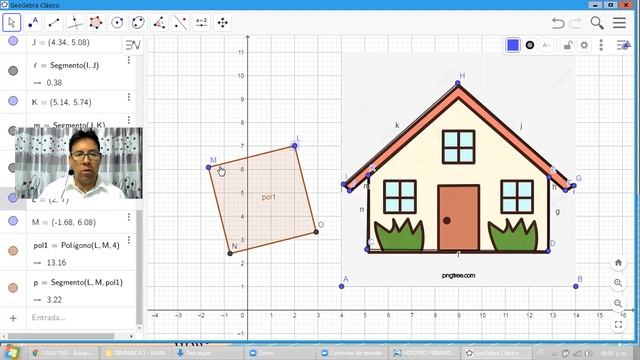The width and height of the screenshot is (640, 360).
Task: Select the Line tool
Action: [x=54, y=22]
